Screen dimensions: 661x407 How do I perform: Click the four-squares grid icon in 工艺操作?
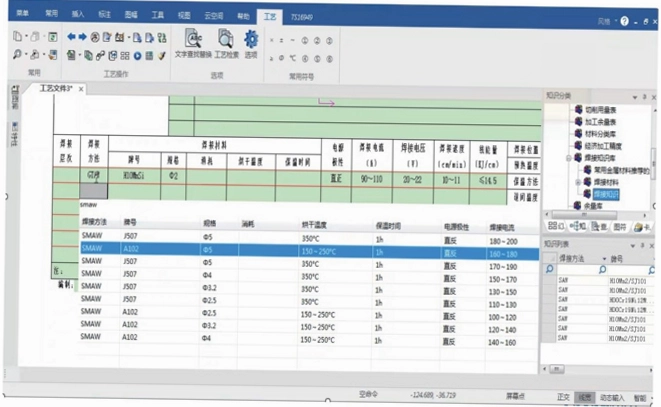(125, 56)
